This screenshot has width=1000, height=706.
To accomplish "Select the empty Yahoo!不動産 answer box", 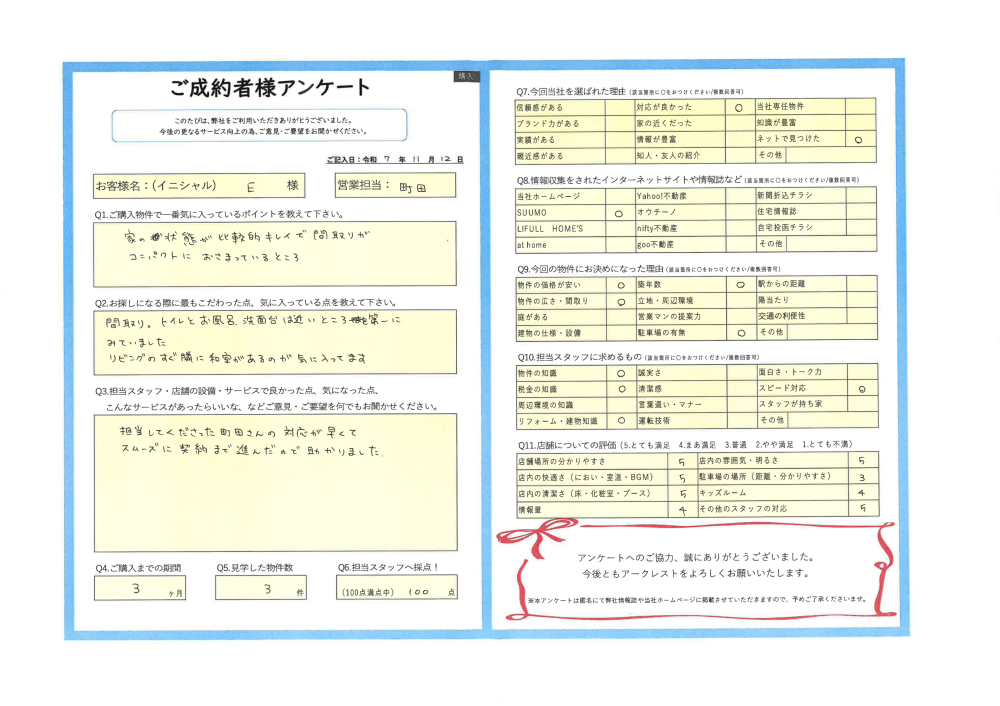I will click(x=738, y=197).
